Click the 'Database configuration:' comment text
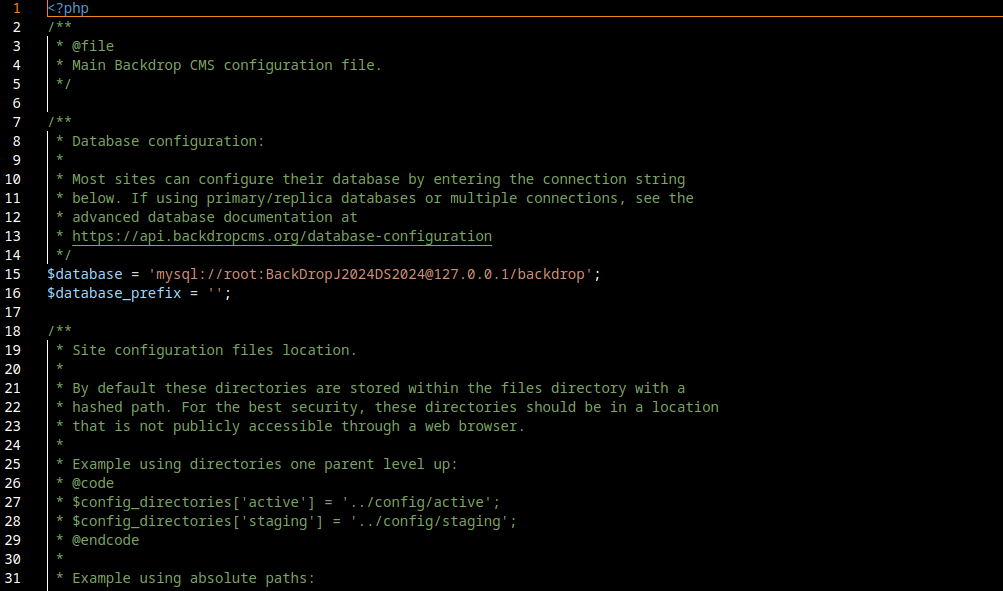Screen dimensions: 1003x591 click(168, 141)
